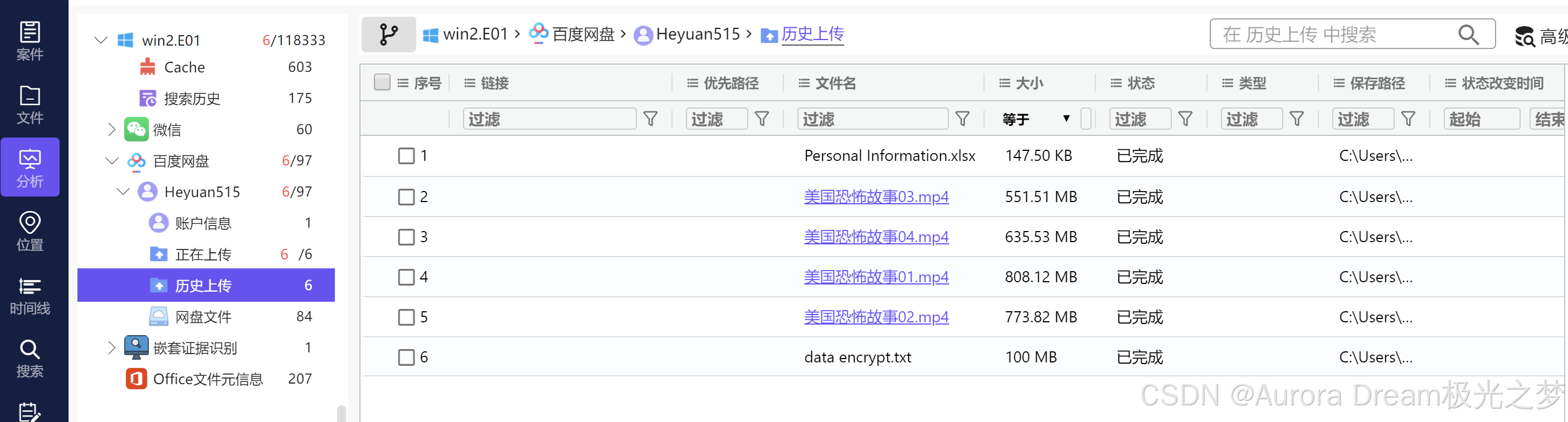The image size is (1568, 422).
Task: Click the branch tree icon button
Action: click(x=389, y=34)
